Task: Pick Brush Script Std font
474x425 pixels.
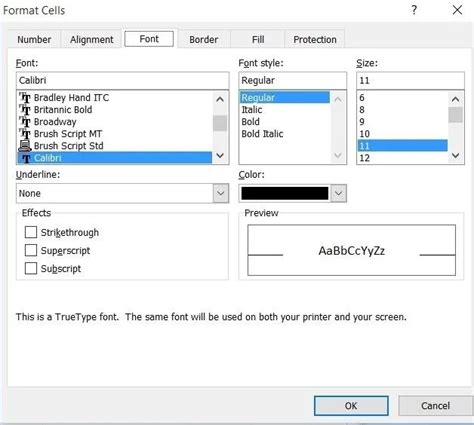Action: tap(69, 146)
